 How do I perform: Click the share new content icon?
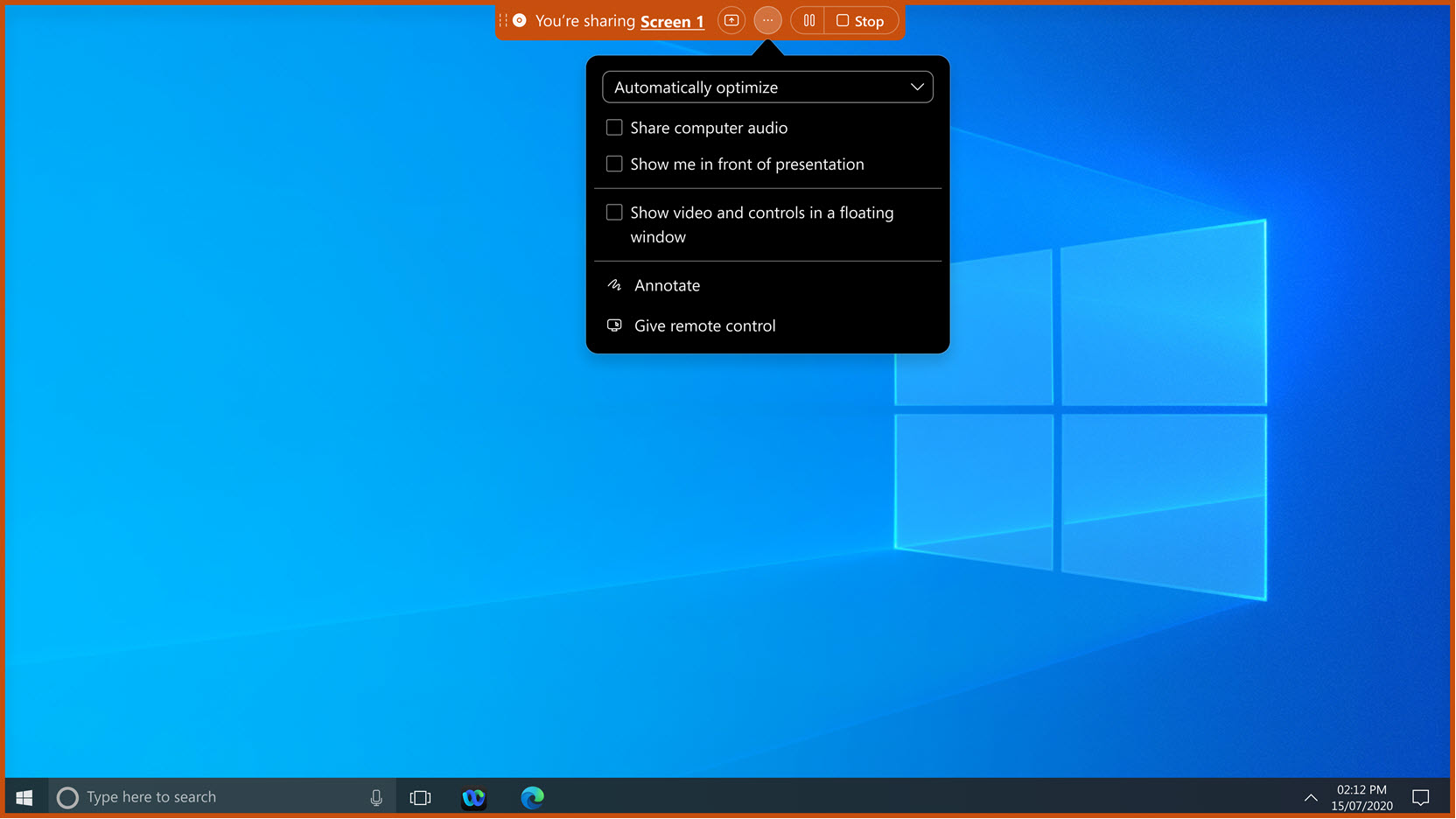[731, 20]
